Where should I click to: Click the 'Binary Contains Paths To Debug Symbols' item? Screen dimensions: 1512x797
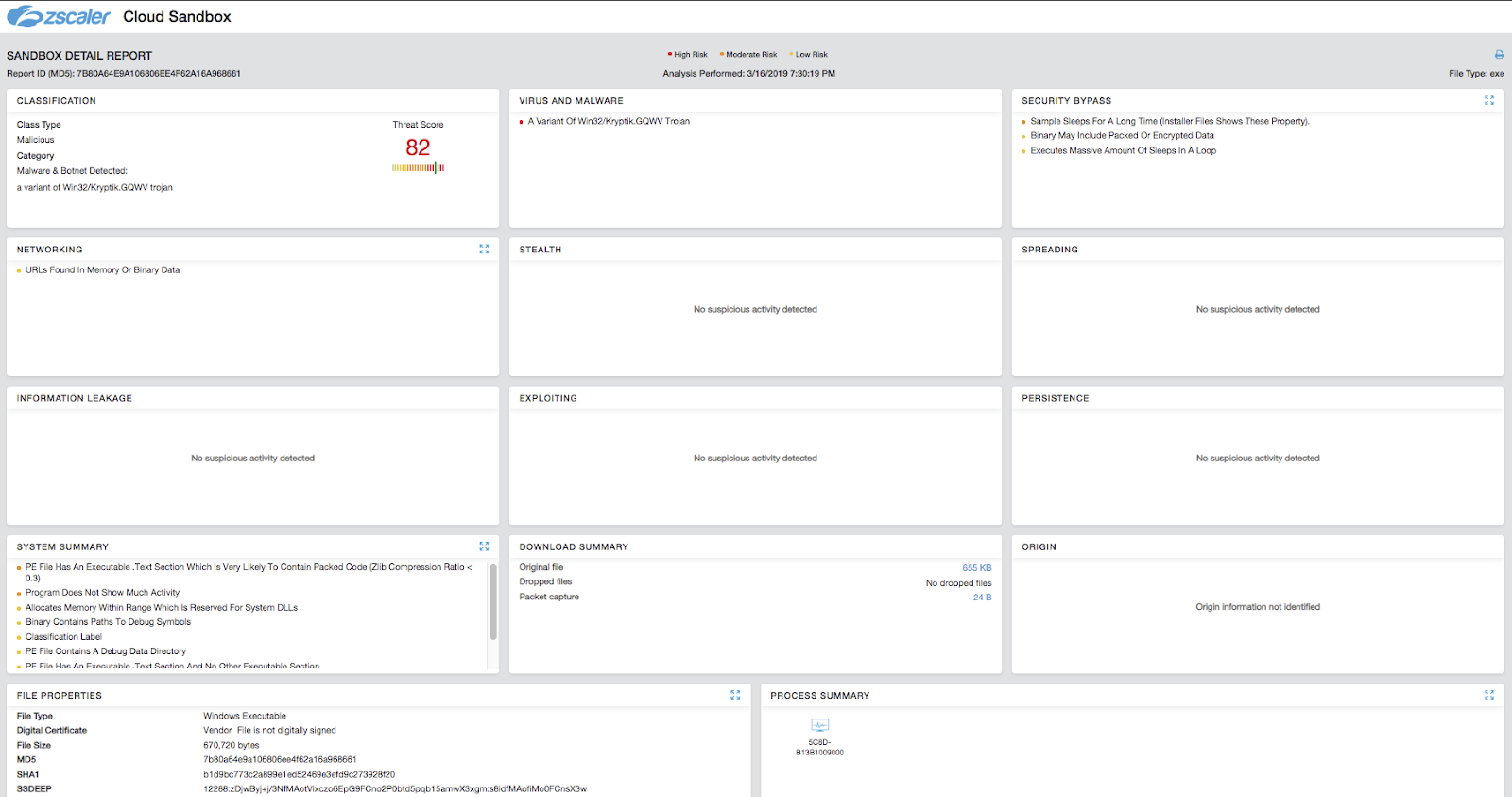coord(108,622)
